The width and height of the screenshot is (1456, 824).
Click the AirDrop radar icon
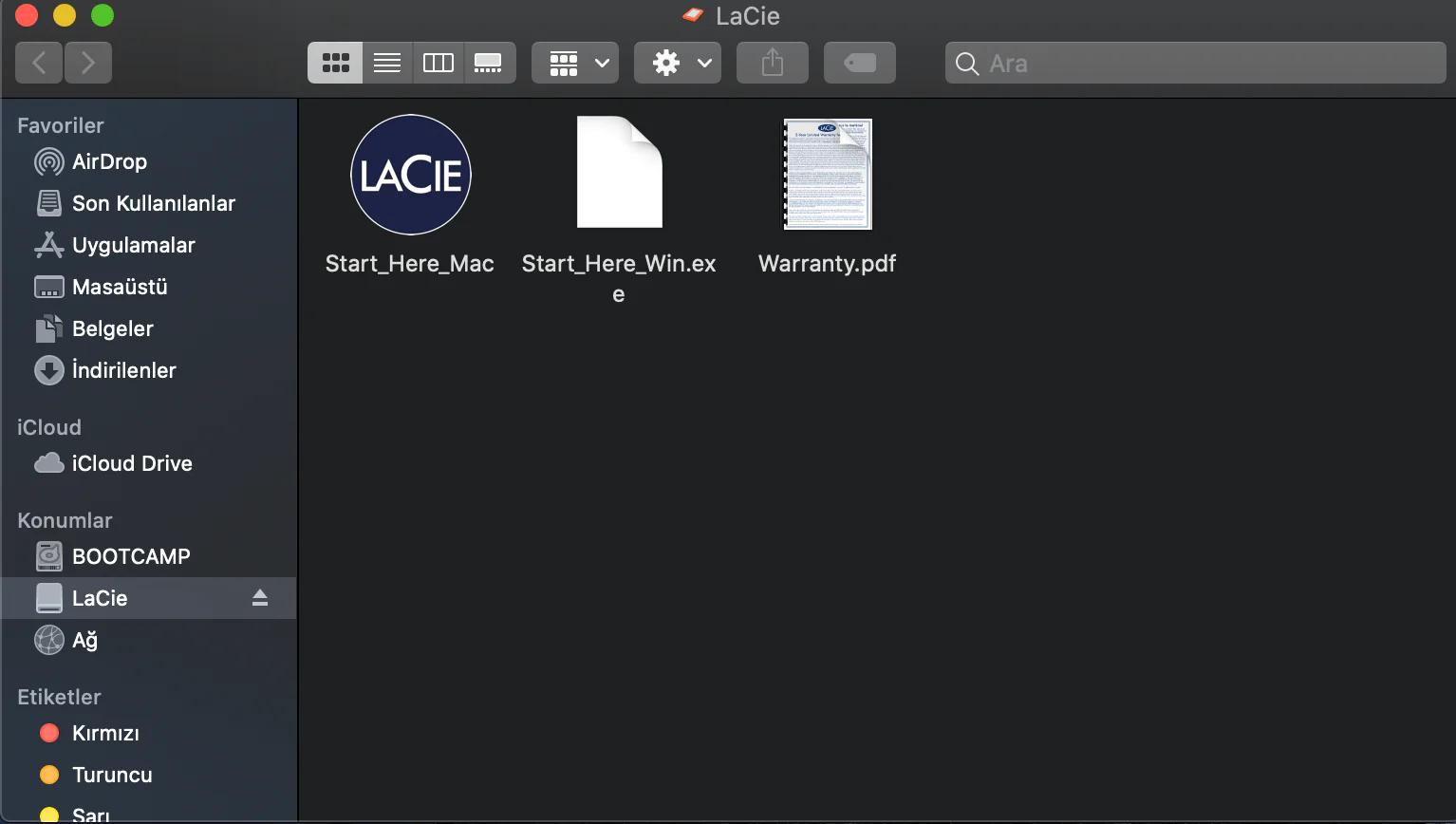49,161
